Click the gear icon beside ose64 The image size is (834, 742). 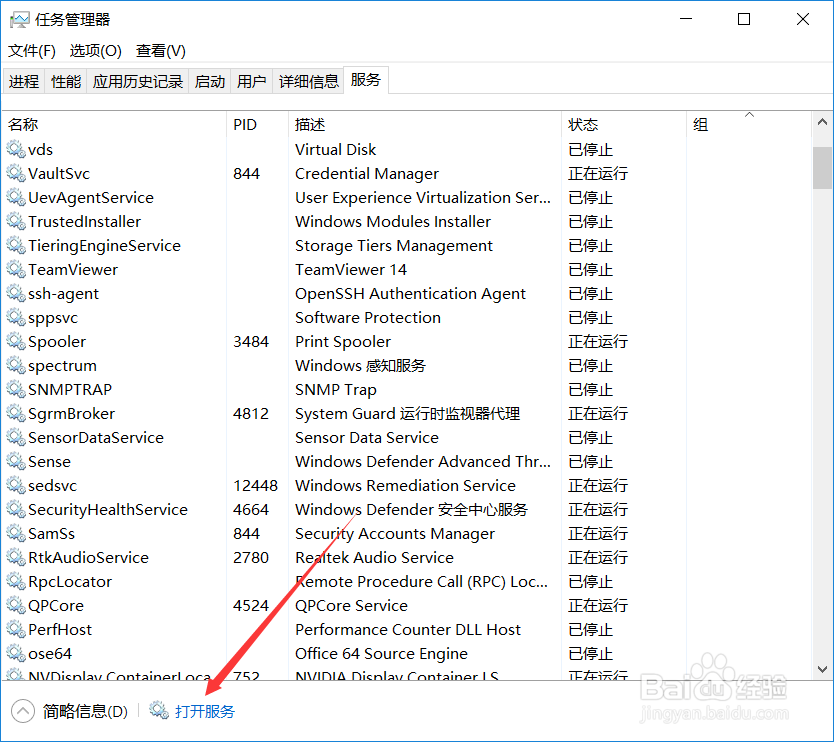16,653
